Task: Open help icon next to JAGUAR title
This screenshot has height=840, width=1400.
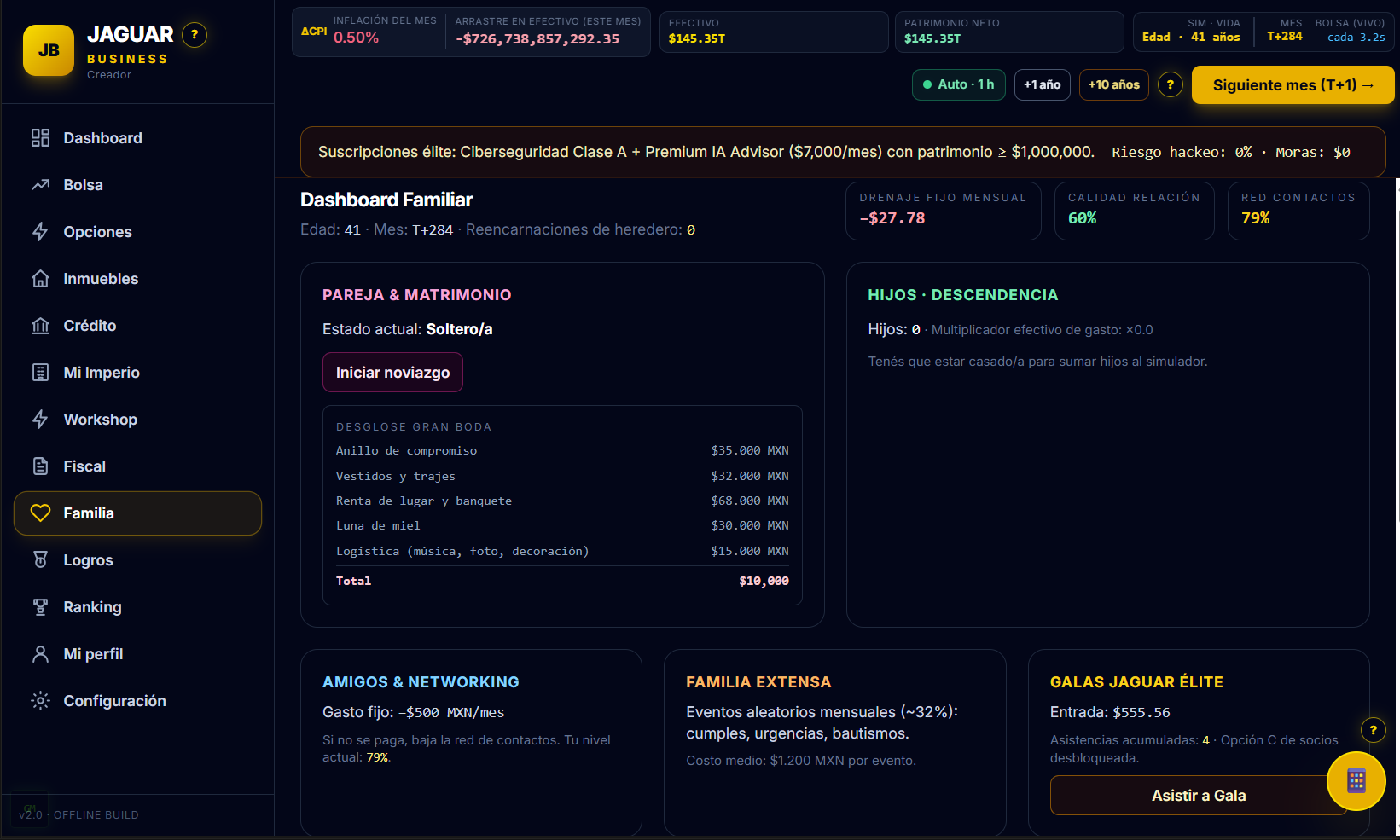Action: point(195,35)
